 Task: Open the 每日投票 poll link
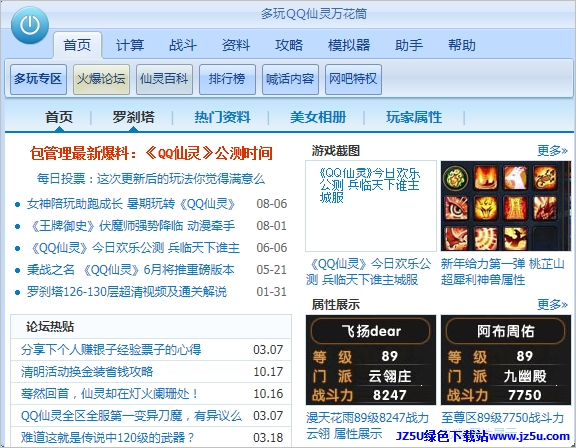(x=151, y=179)
